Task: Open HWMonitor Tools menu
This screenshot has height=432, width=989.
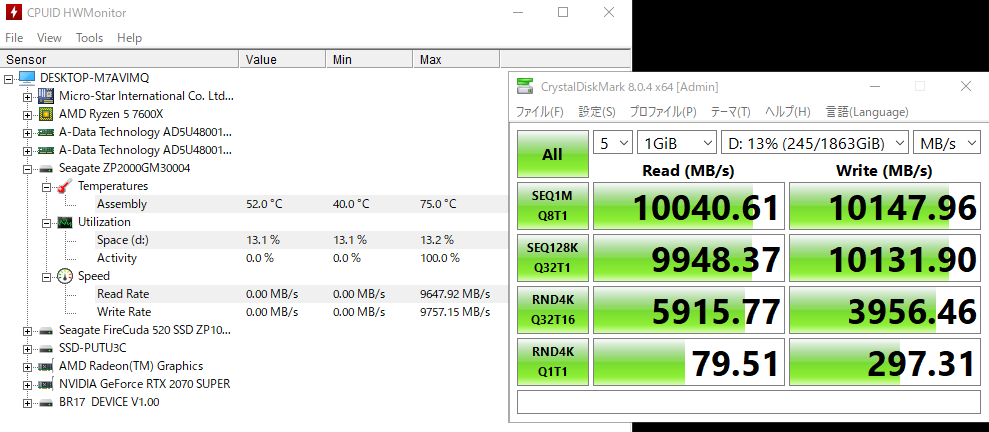Action: click(x=90, y=38)
